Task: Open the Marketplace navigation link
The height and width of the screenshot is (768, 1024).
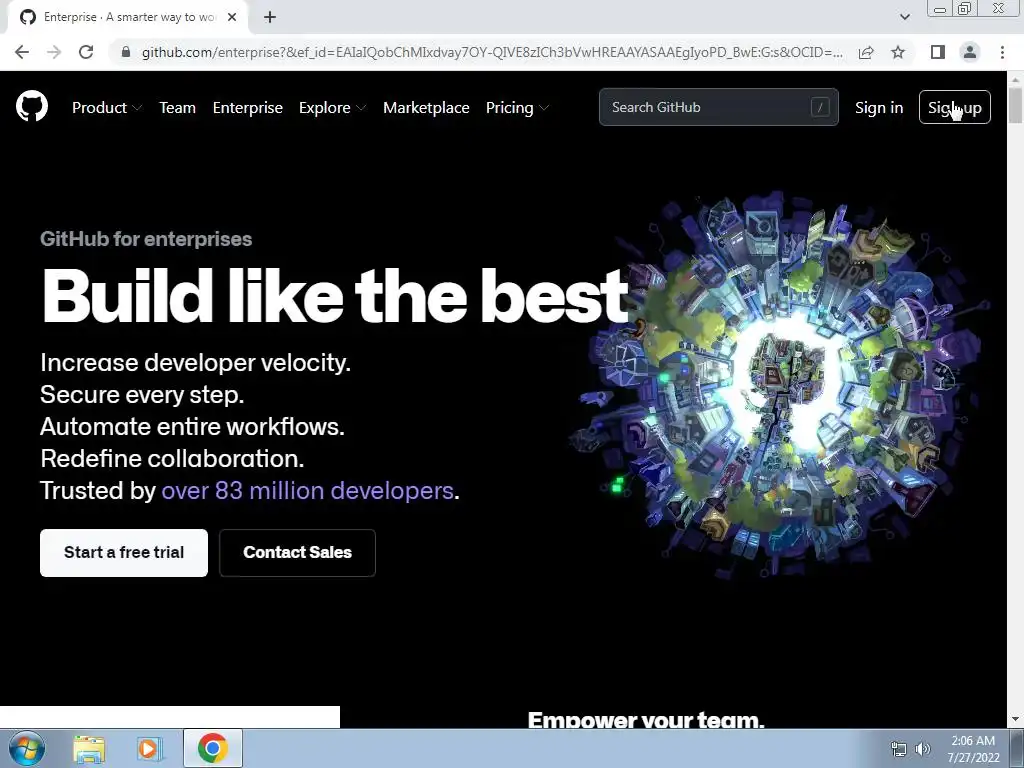Action: pyautogui.click(x=426, y=108)
